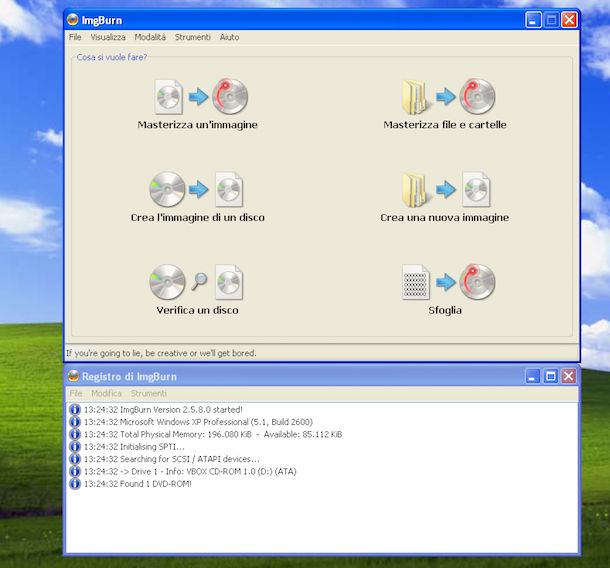Open the File menu in ImgBurn
Screen dimensions: 610x568
tap(75, 37)
